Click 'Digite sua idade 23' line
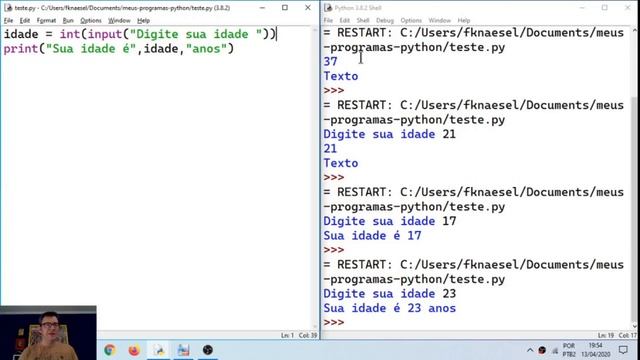640x360 pixels. point(389,294)
